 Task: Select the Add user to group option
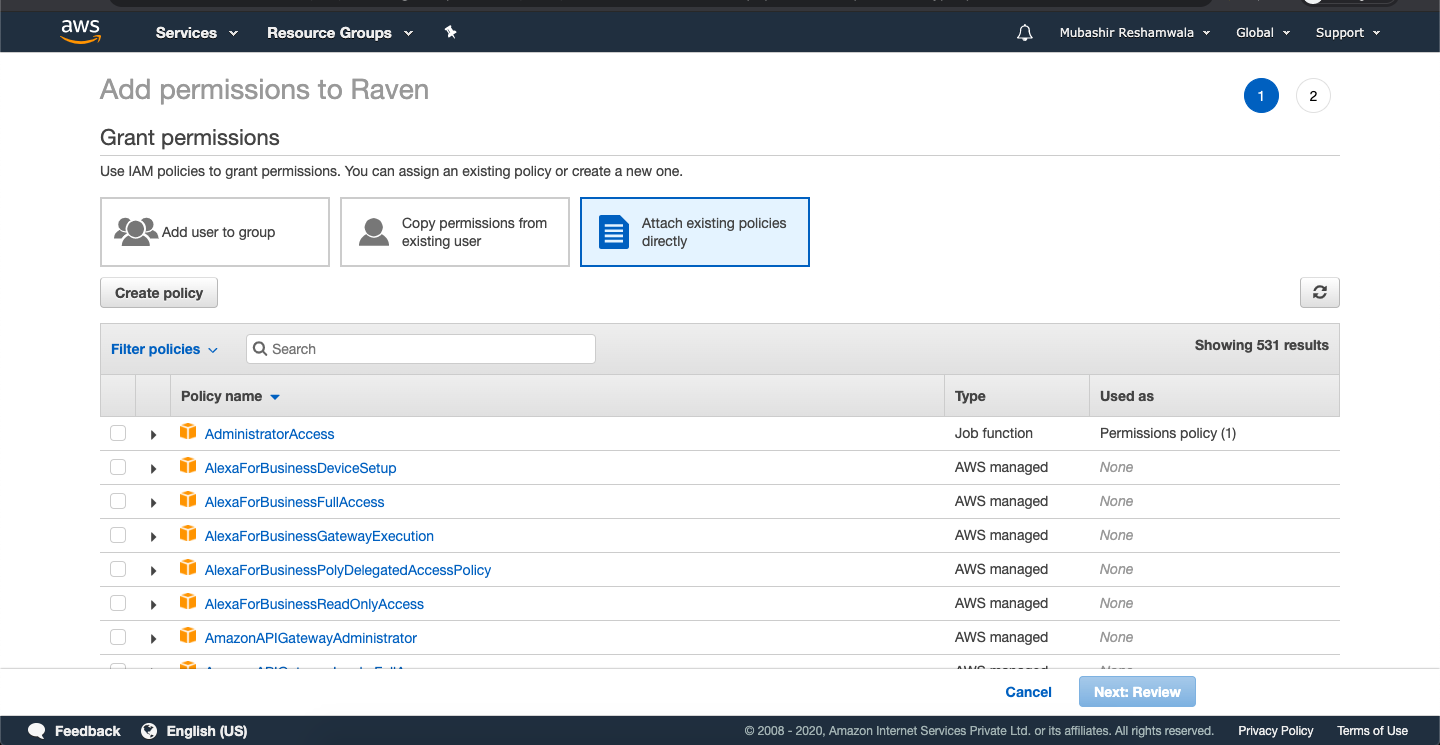215,232
